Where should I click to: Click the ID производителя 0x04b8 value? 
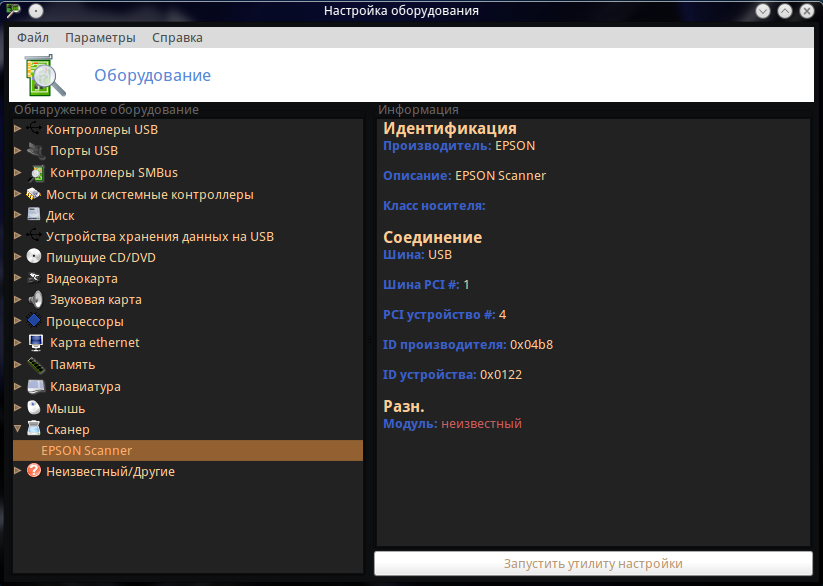pos(531,345)
